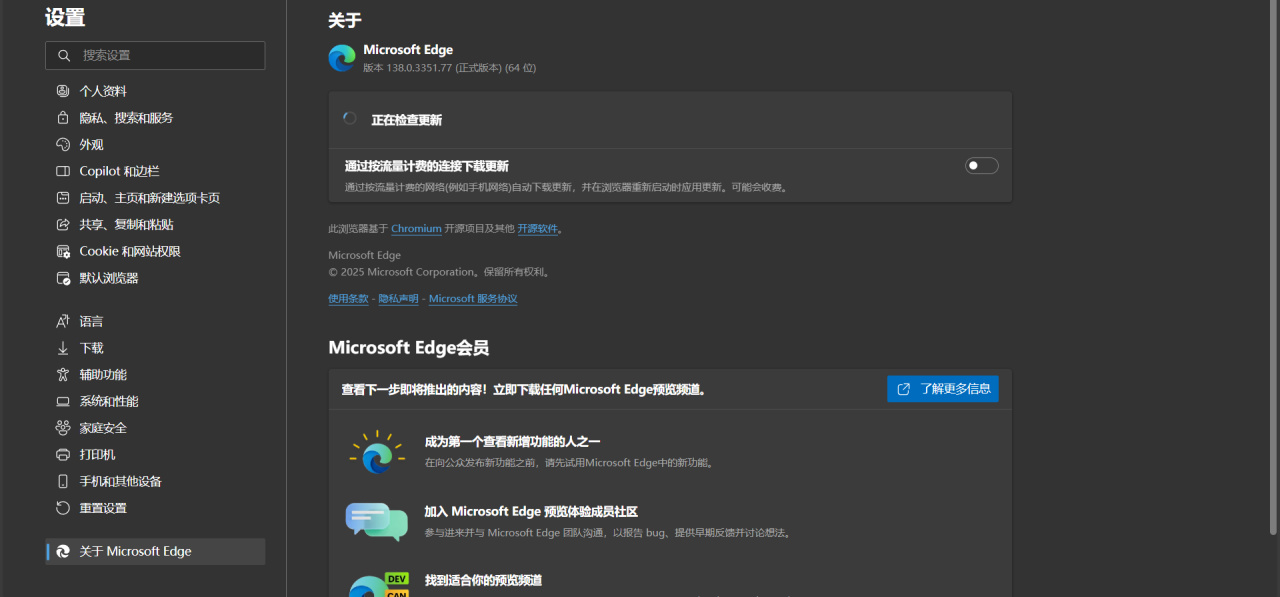Click the 找到适合你的预览通道 heading
Image resolution: width=1280 pixels, height=597 pixels.
tap(483, 580)
